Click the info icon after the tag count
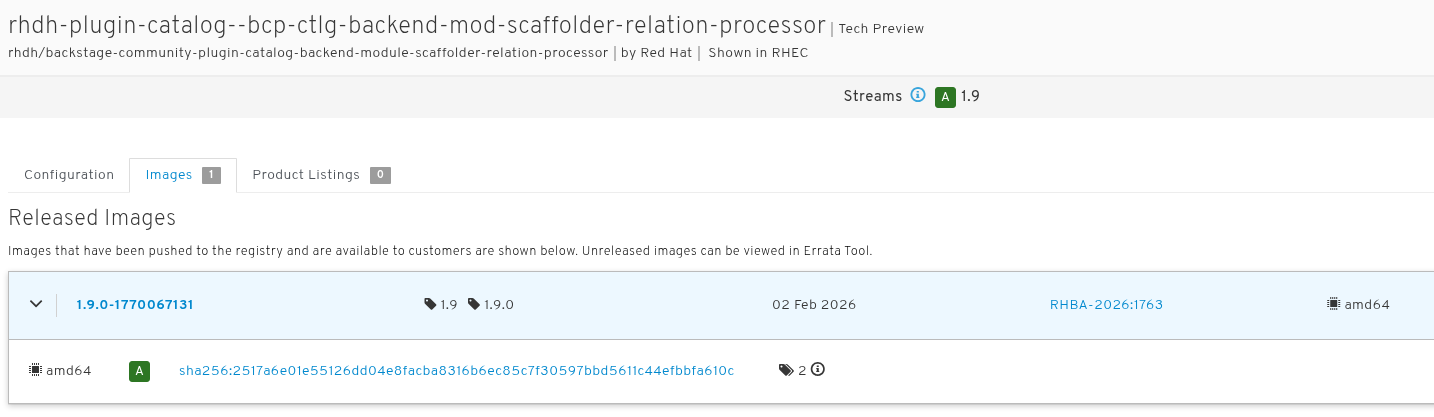Image resolution: width=1434 pixels, height=417 pixels. click(818, 370)
